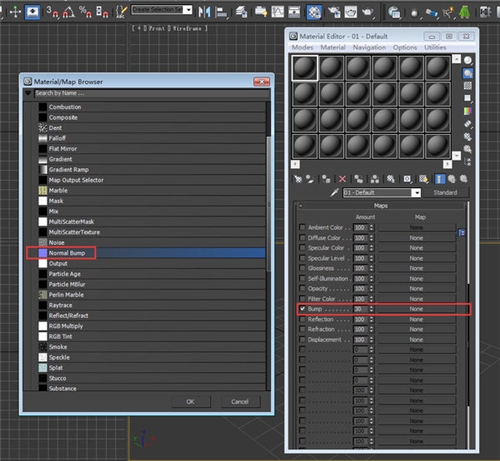The width and height of the screenshot is (500, 461).
Task: Click OK in Material/Map Browser
Action: [x=191, y=402]
